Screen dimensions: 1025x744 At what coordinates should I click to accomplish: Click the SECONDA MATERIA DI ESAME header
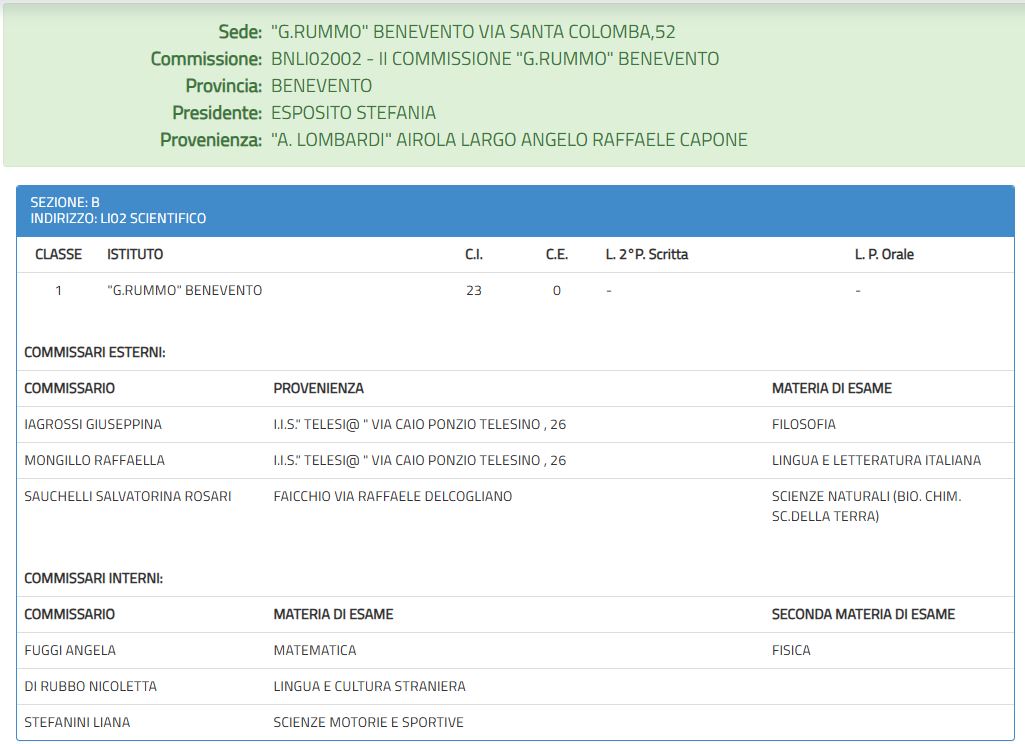click(863, 615)
